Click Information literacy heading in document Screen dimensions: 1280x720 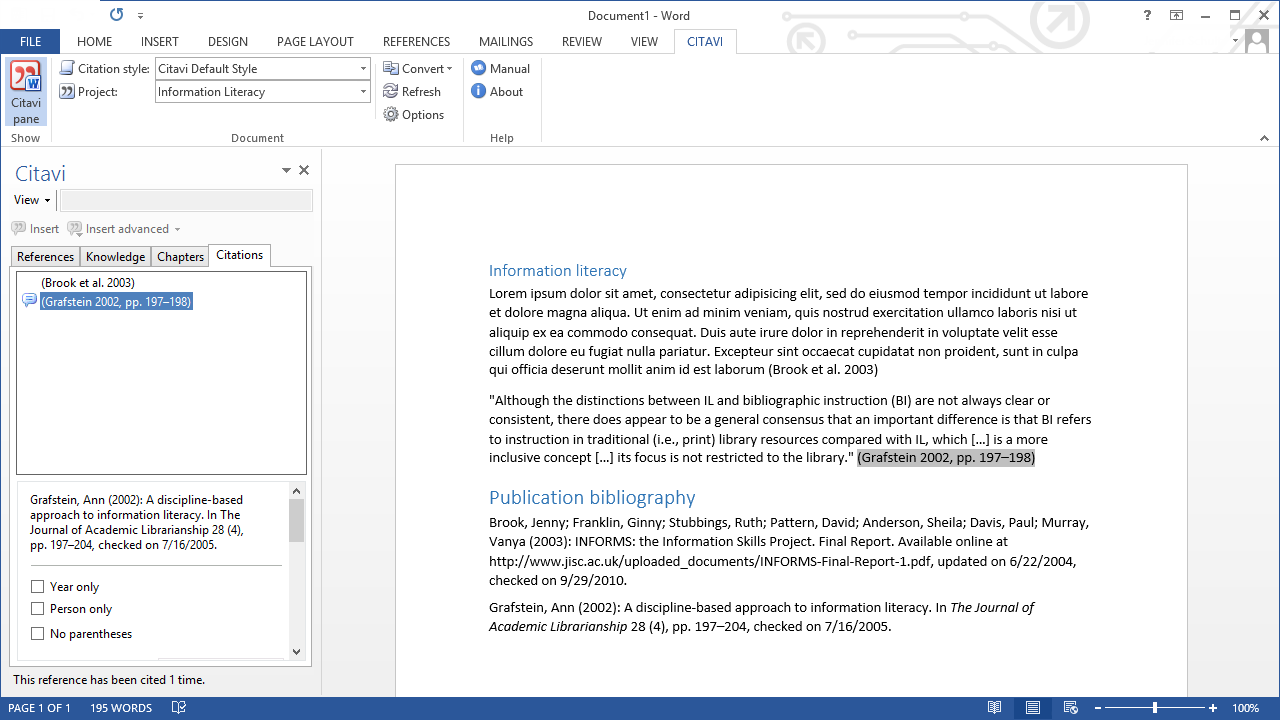pos(558,271)
